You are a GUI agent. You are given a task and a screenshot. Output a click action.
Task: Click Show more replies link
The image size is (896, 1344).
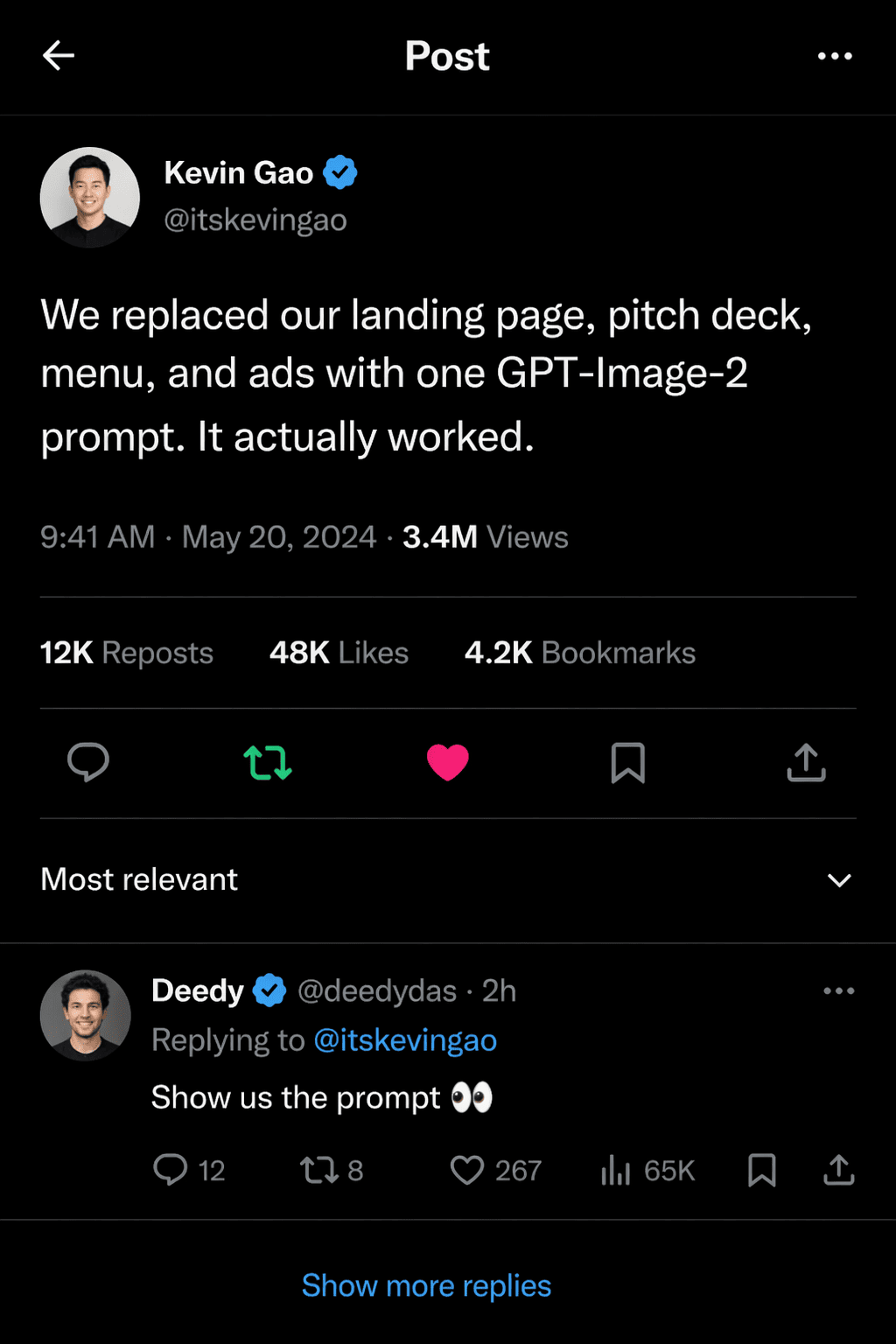click(x=426, y=1286)
